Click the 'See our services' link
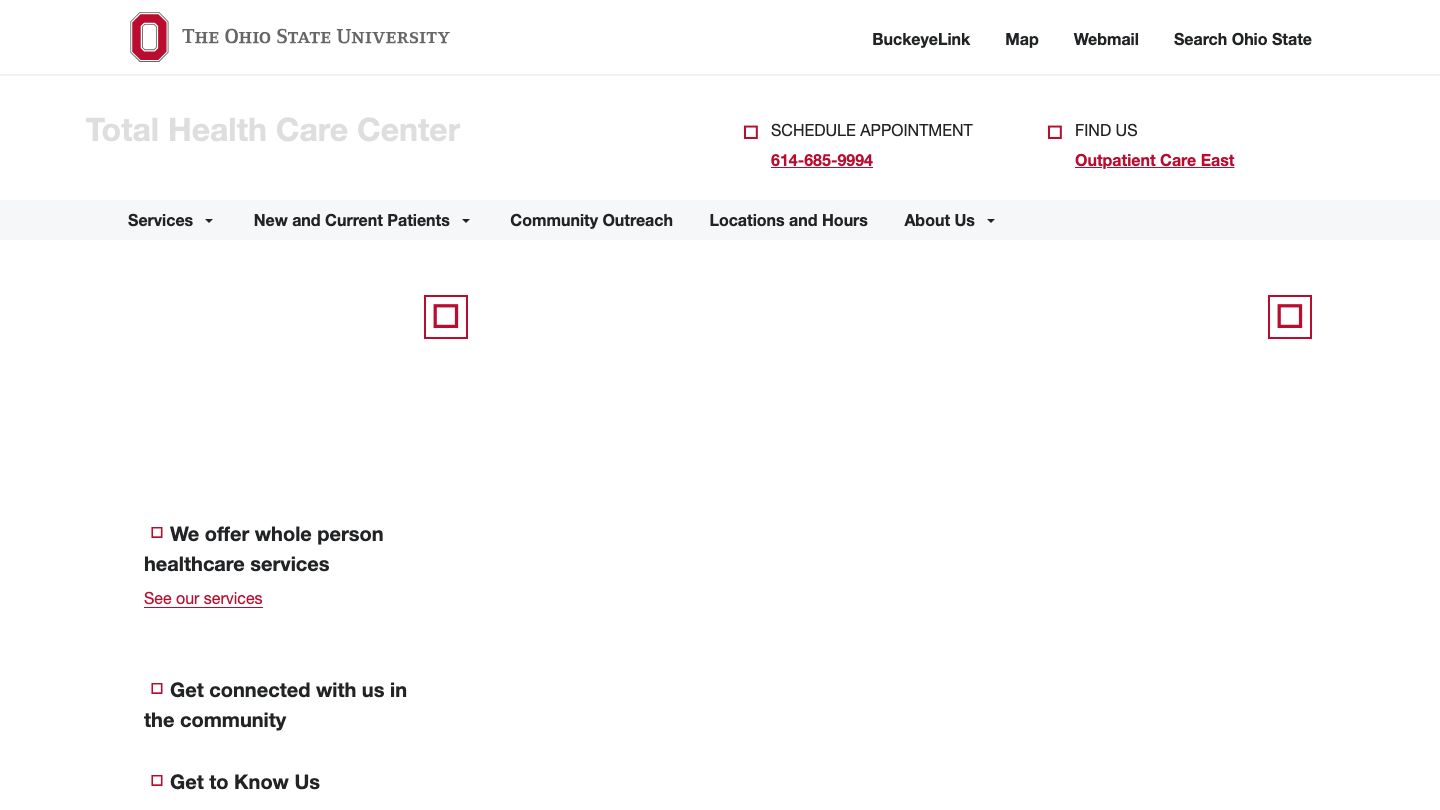Screen dimensions: 1440x810 203,598
